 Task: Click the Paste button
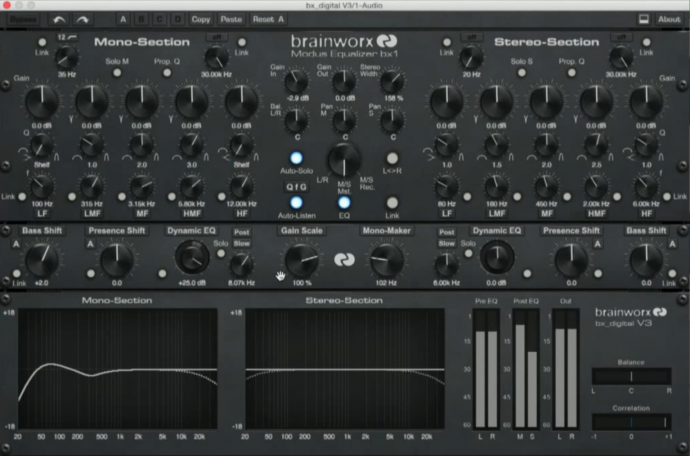click(231, 19)
